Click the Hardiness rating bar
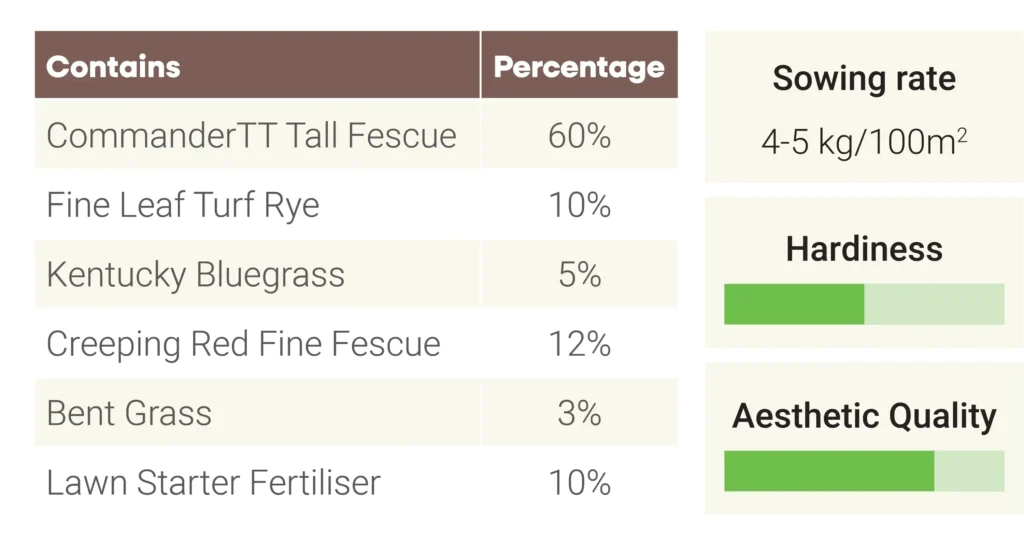This screenshot has width=1024, height=541. point(864,304)
